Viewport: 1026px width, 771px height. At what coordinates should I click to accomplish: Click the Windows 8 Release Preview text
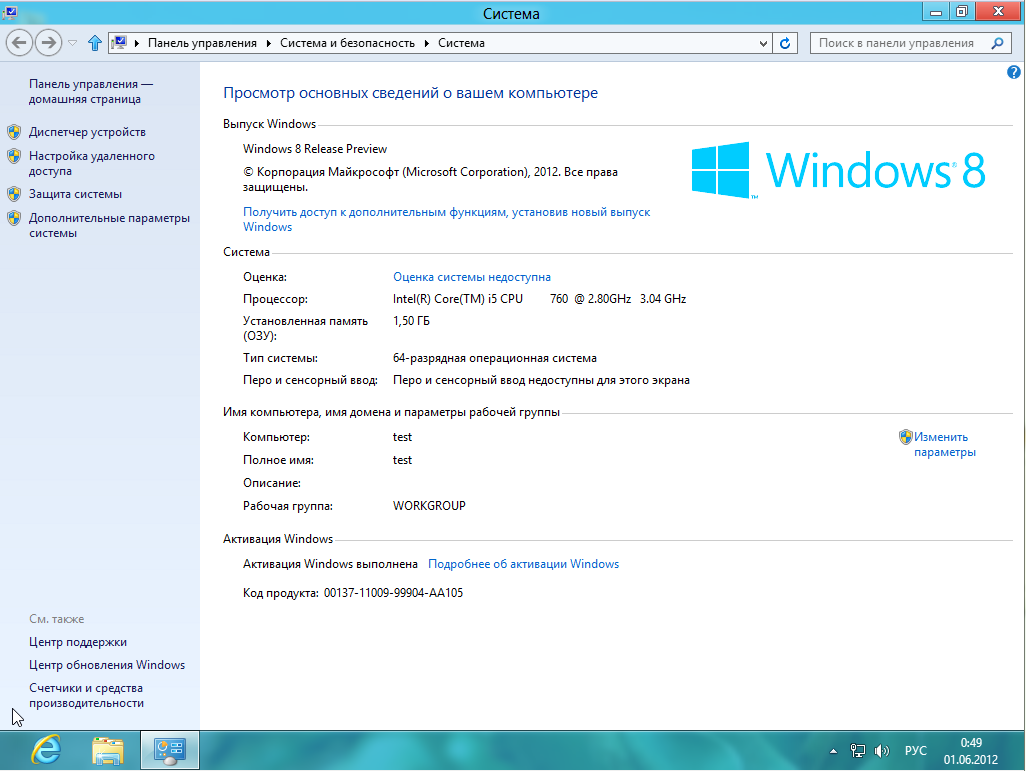[315, 149]
